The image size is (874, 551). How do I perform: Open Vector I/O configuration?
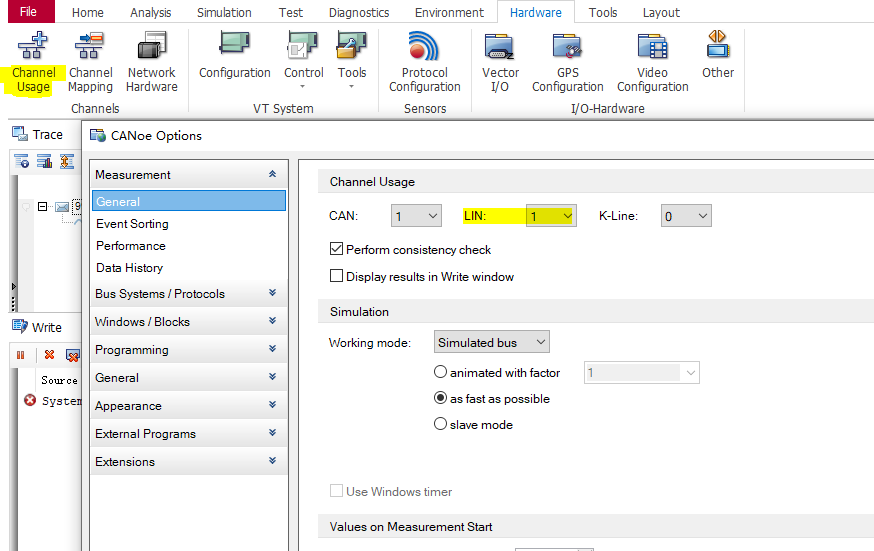pos(500,62)
